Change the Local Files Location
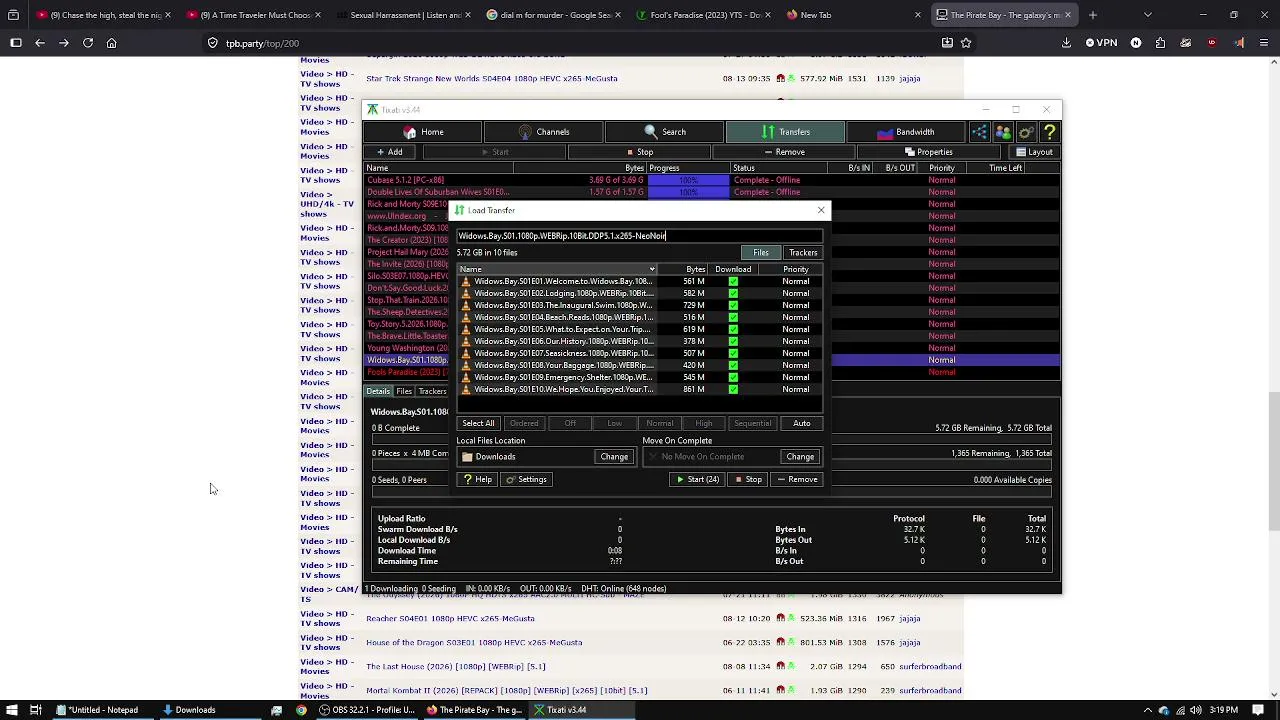The width and height of the screenshot is (1280, 720). (x=614, y=457)
